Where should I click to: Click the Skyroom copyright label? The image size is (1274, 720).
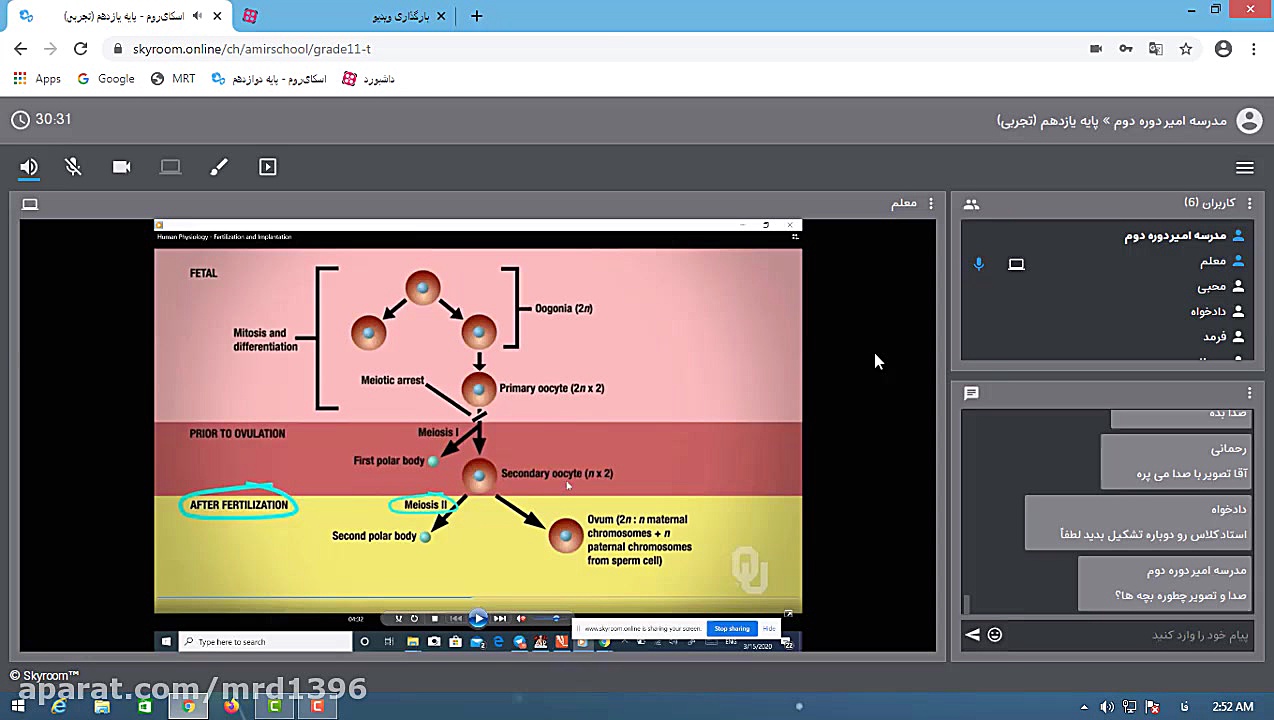45,676
